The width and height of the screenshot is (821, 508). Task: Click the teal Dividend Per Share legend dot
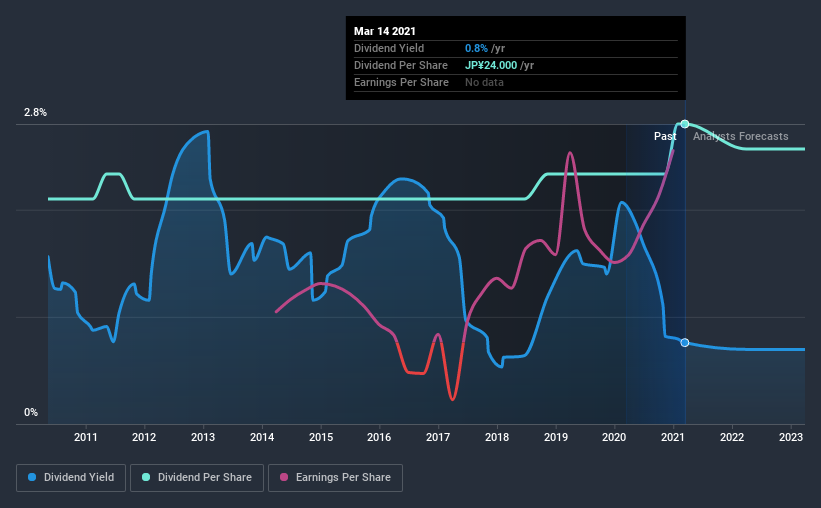tap(146, 477)
